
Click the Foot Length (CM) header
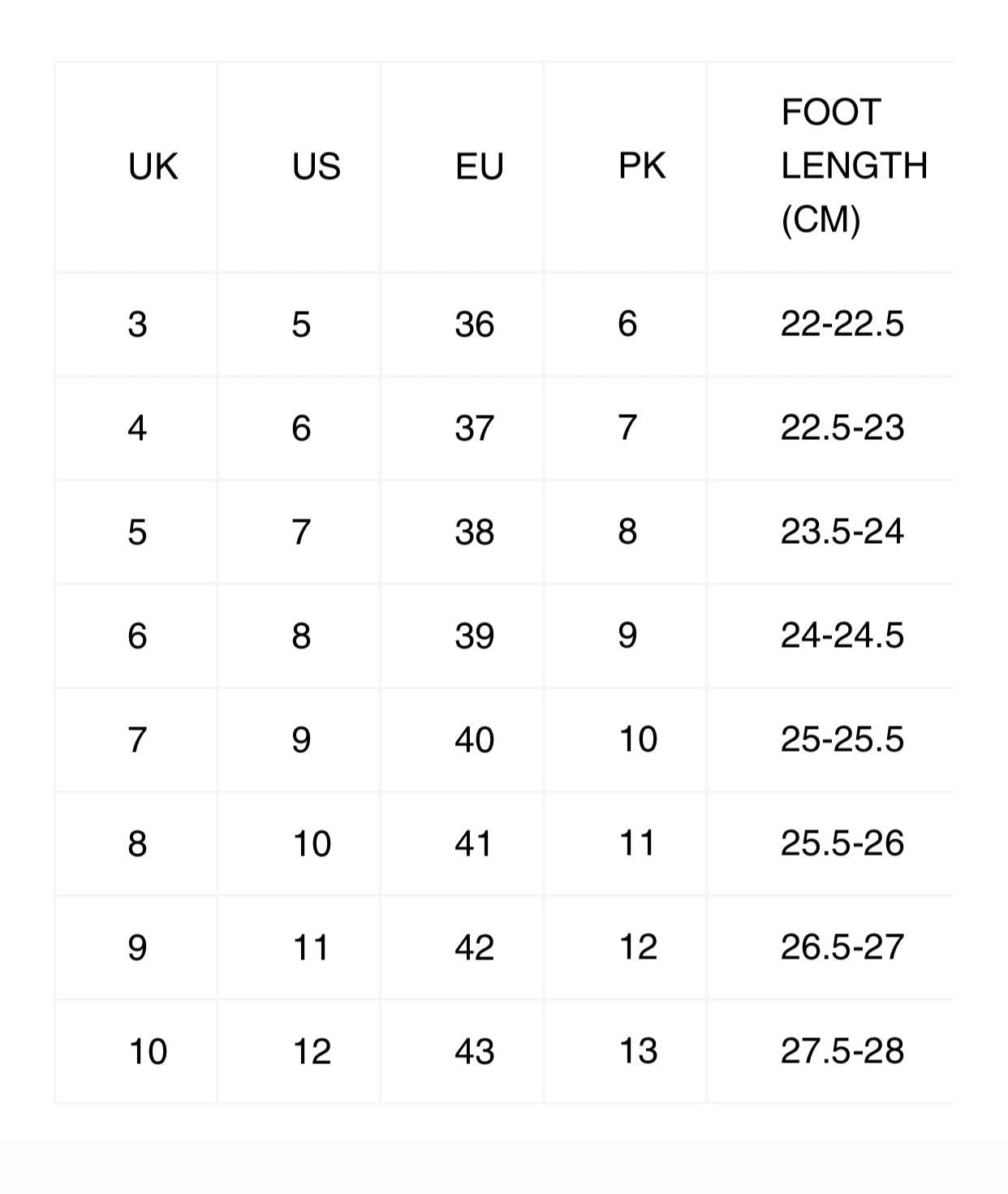pos(853,166)
